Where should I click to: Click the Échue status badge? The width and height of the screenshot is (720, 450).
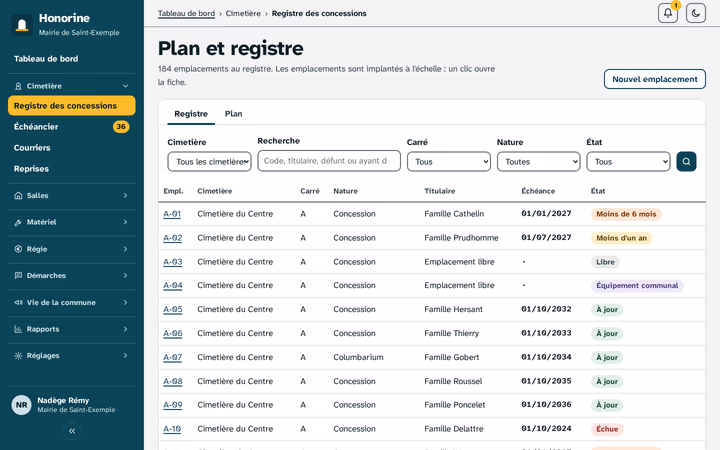point(607,429)
